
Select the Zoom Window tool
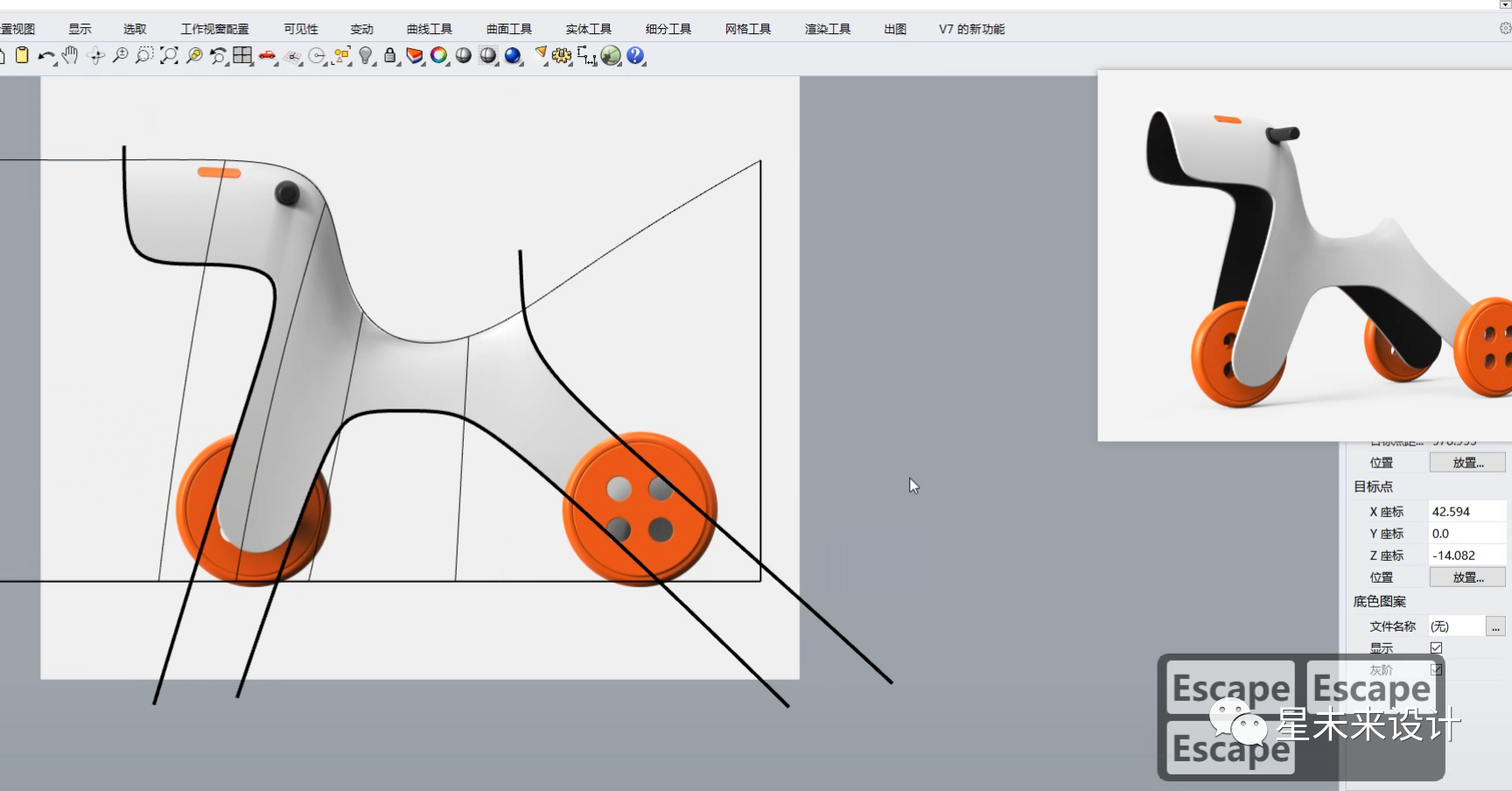[x=144, y=56]
